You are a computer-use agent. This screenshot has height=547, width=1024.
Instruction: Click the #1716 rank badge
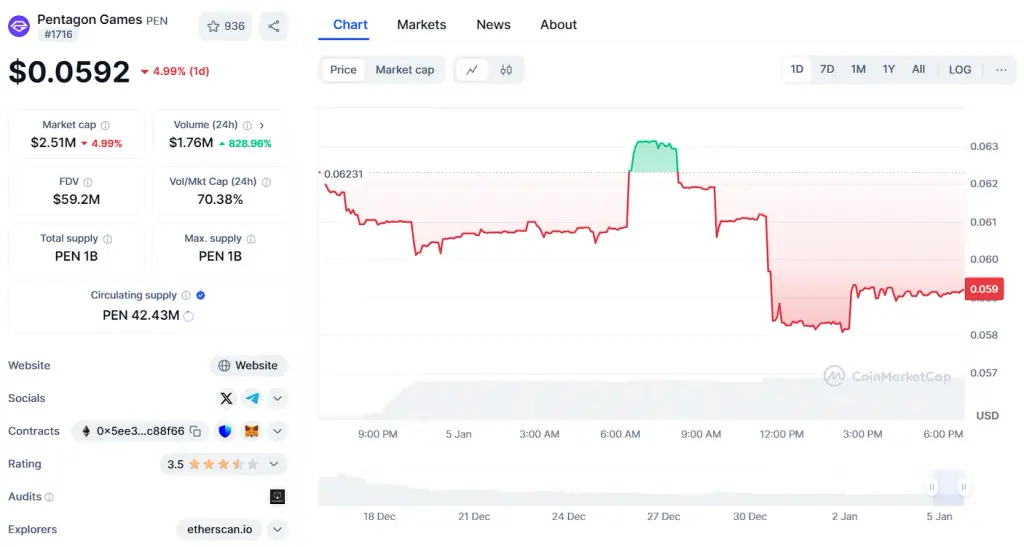(x=58, y=35)
